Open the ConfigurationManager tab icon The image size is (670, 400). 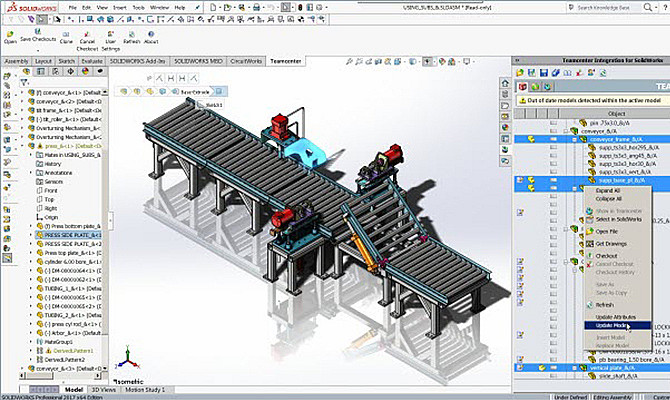coord(56,71)
